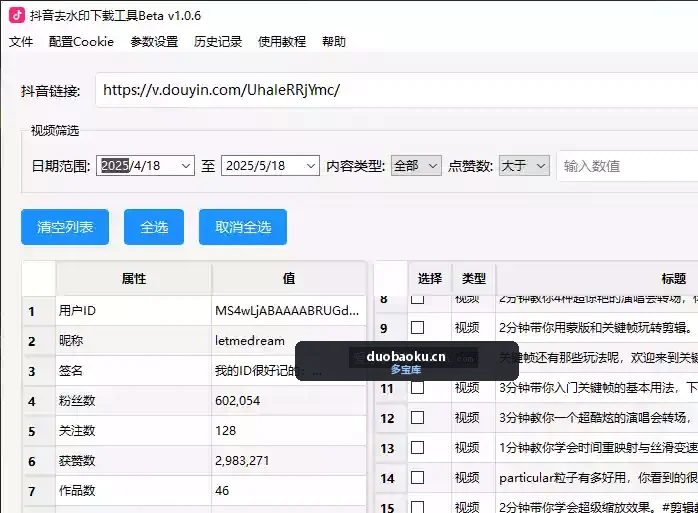Screen dimensions: 698x513
Task: Select the 粉丝数 attribute cell
Action: click(134, 401)
